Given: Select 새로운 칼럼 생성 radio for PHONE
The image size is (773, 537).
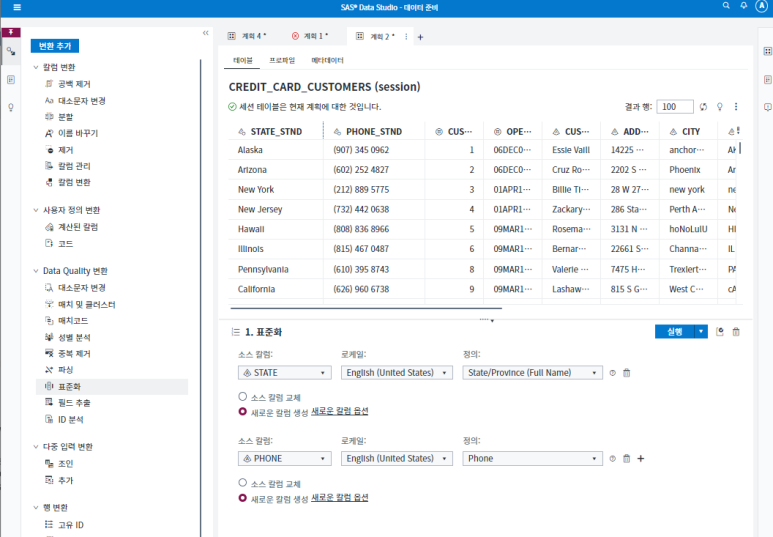Looking at the screenshot, I should [x=243, y=498].
